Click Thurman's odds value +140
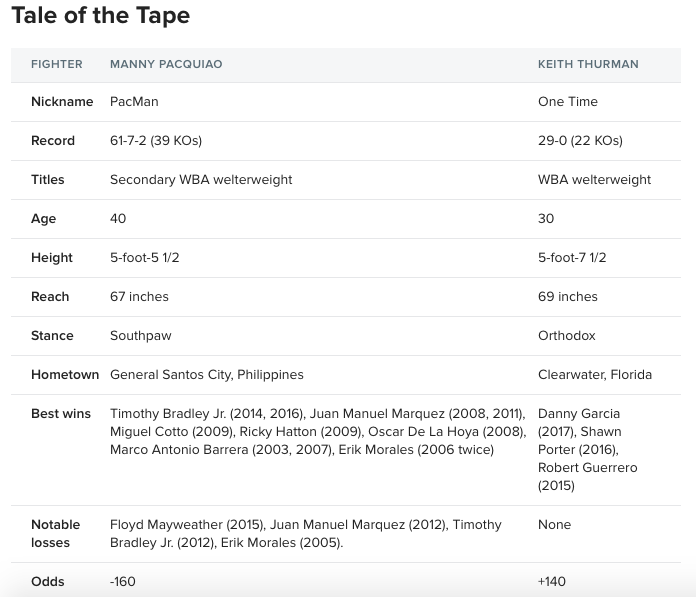This screenshot has width=696, height=597. (x=552, y=581)
